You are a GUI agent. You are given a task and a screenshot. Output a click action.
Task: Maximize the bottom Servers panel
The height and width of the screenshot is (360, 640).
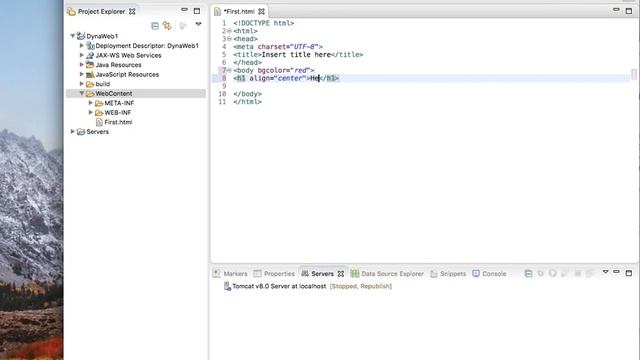[629, 273]
